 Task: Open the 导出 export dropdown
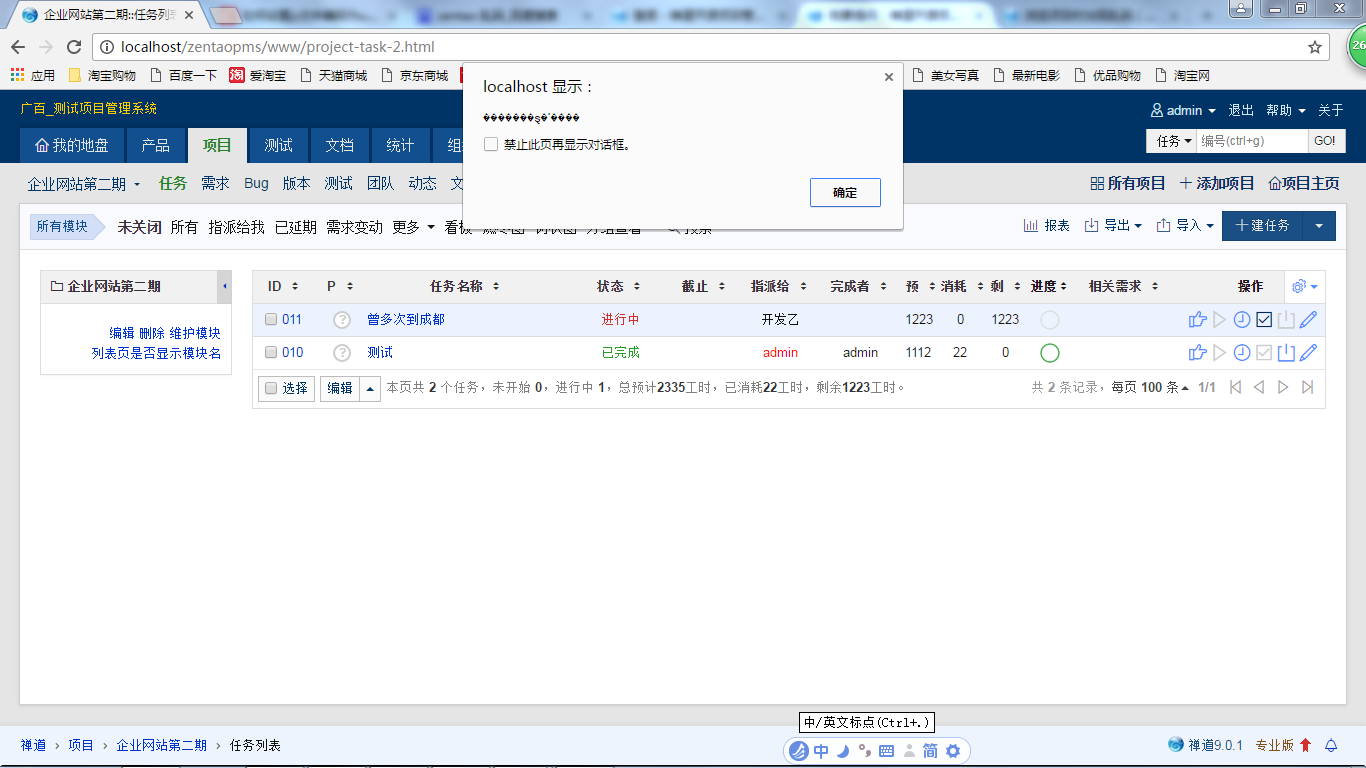1113,226
